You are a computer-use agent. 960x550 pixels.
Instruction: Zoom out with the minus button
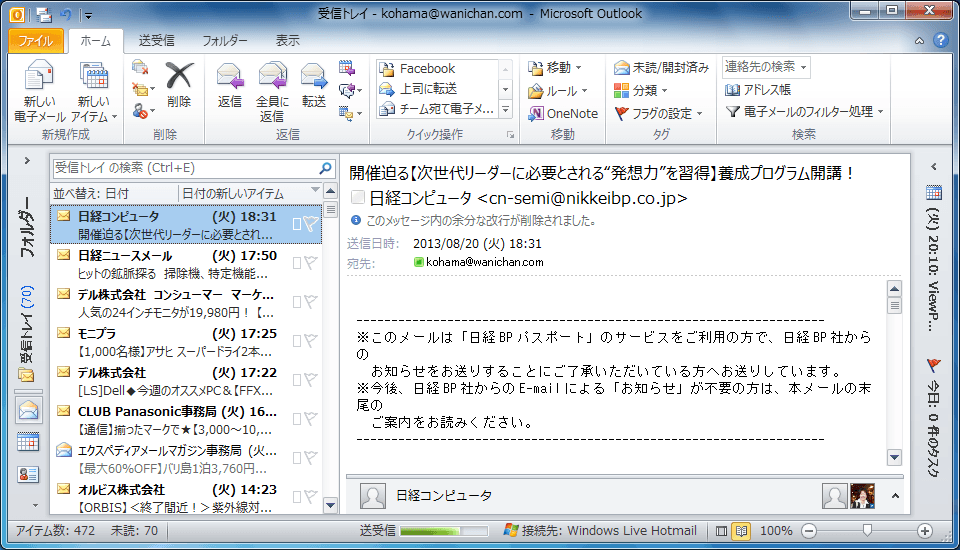[809, 531]
